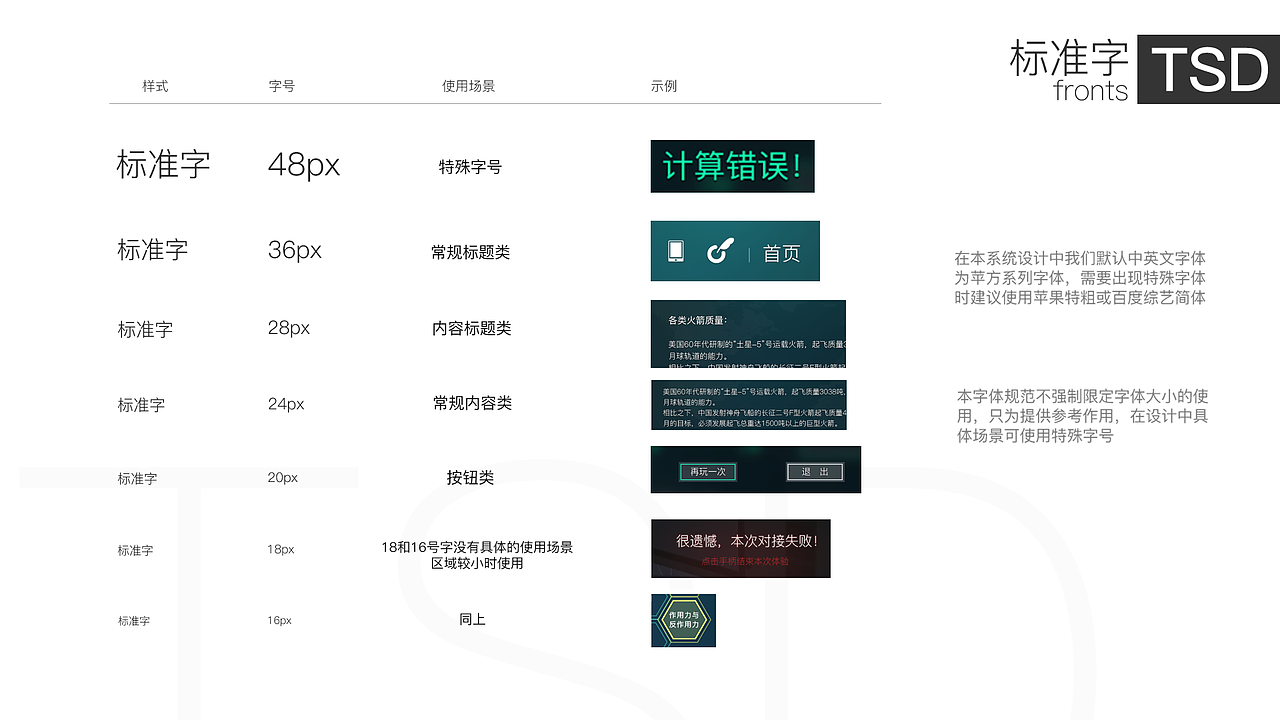This screenshot has height=720, width=1280.
Task: Select the 按钮类 usage label
Action: [x=470, y=478]
